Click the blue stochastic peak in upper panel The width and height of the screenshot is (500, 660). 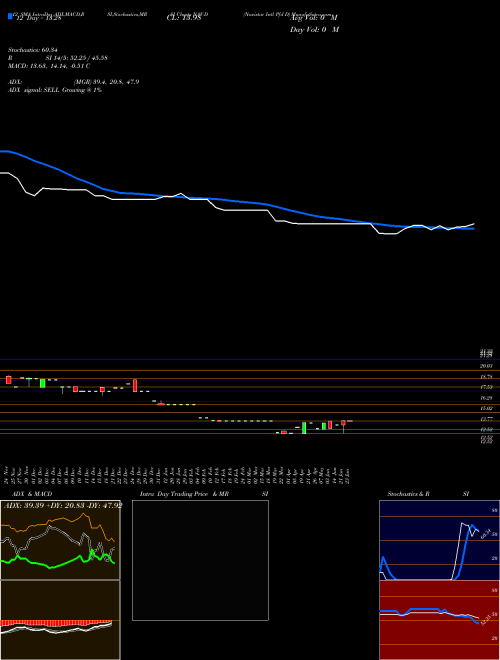[472, 526]
